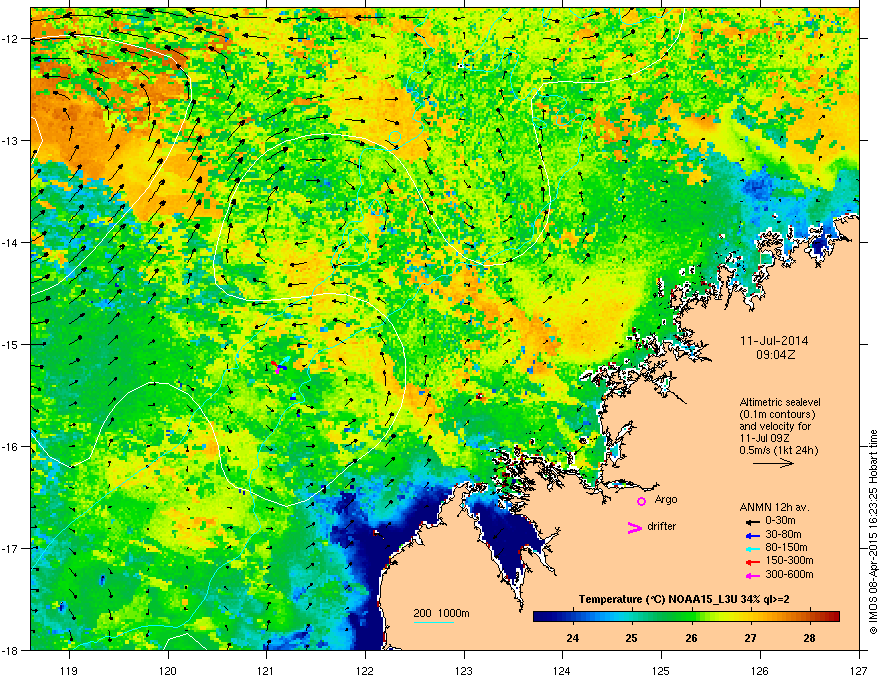Click the 'ANMN 12h av.' heading
The image size is (880, 680).
pyautogui.click(x=774, y=507)
